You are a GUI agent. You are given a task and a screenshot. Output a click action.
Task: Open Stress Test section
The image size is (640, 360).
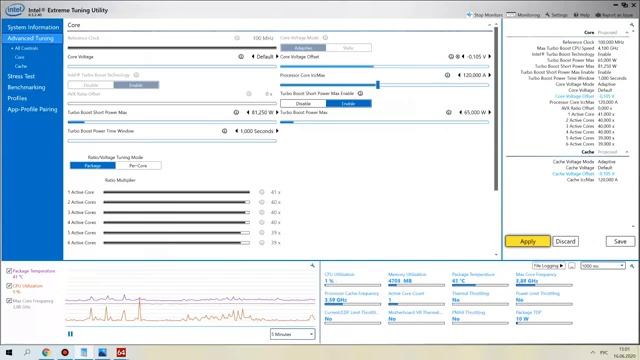(x=21, y=76)
